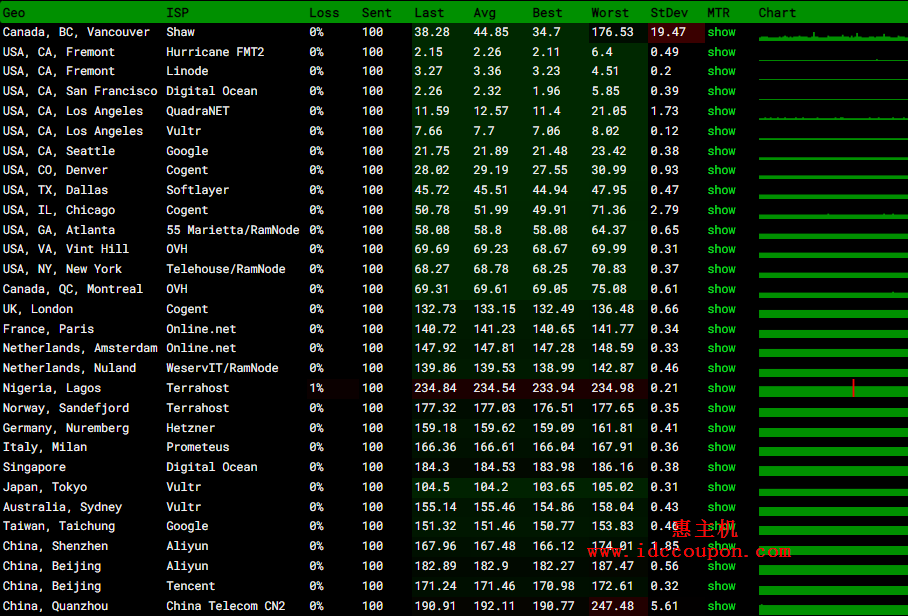
Task: Show MTR for Canada Vancouver Shaw
Action: point(722,32)
